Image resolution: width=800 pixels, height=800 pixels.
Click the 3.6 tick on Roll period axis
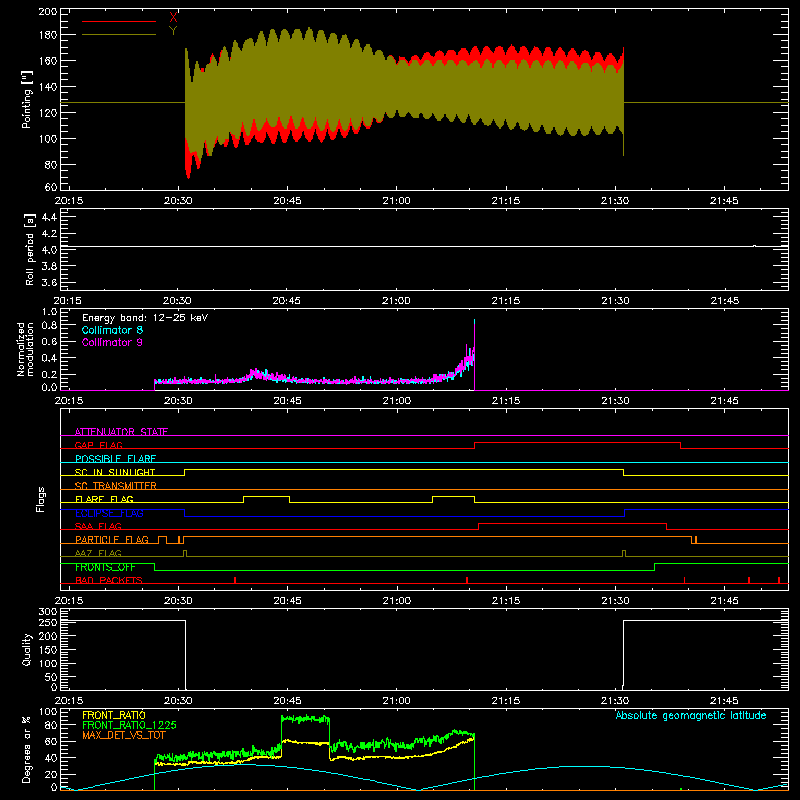point(49,282)
